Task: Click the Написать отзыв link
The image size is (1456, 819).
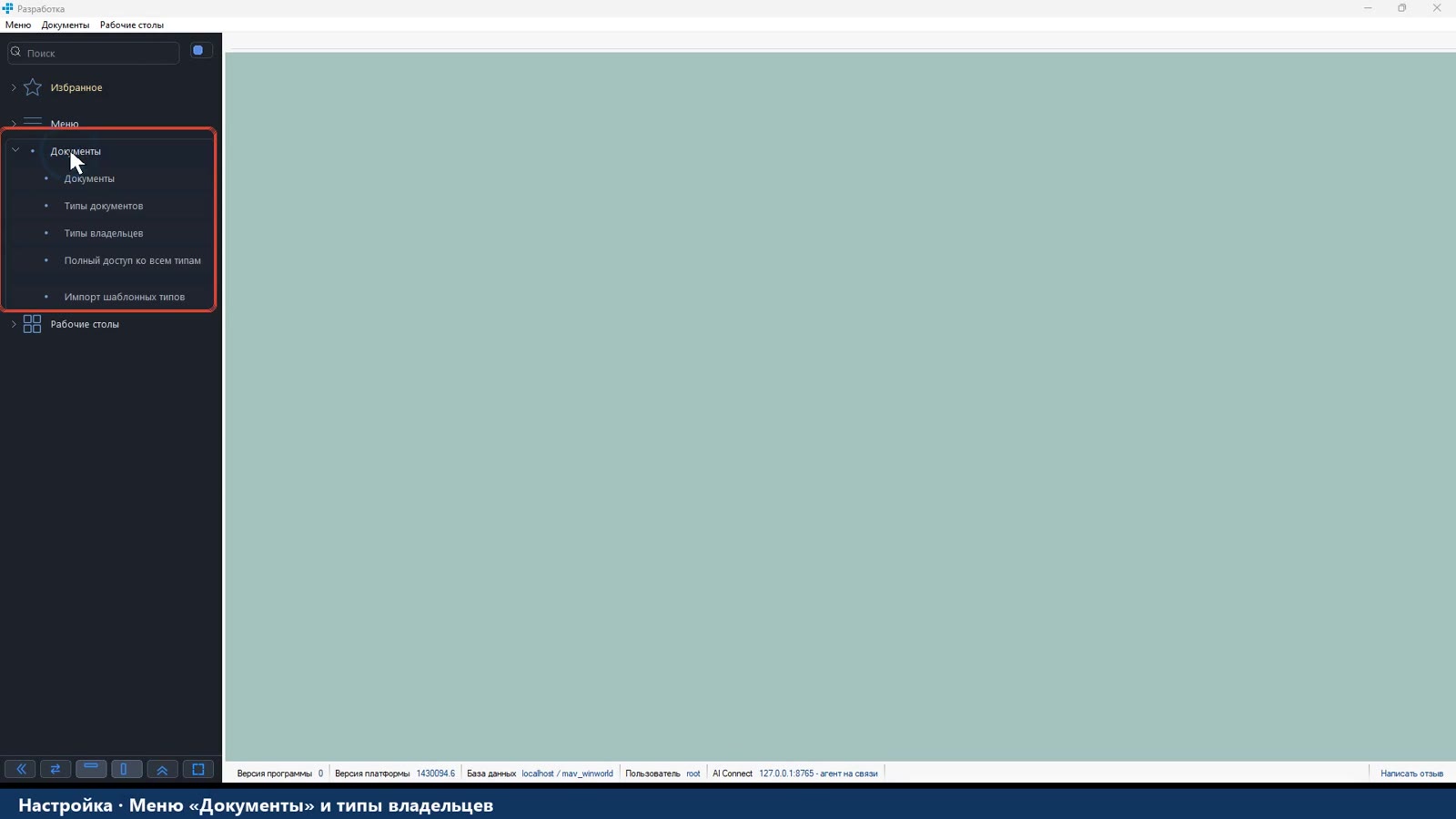Action: (1411, 773)
